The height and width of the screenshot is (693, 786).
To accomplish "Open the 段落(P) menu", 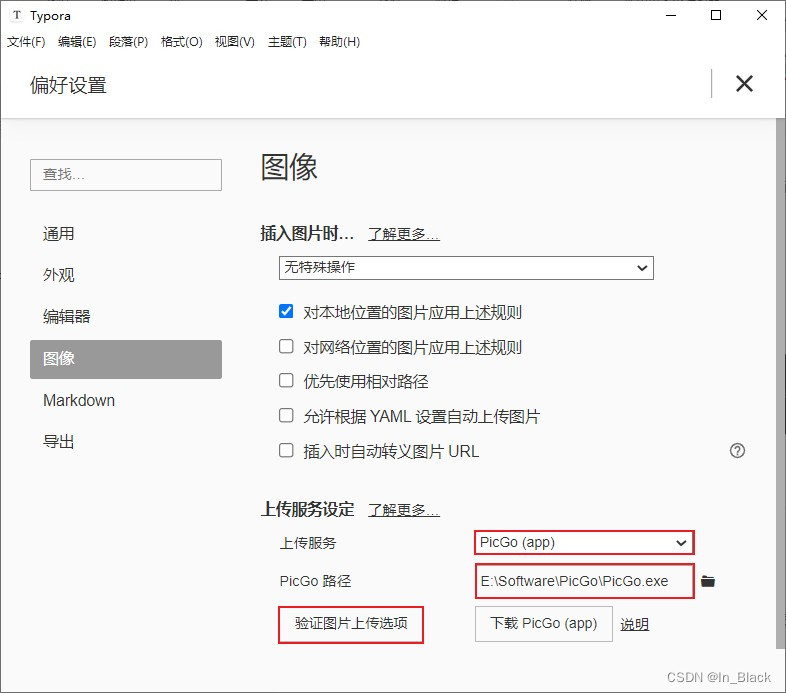I will (x=128, y=42).
